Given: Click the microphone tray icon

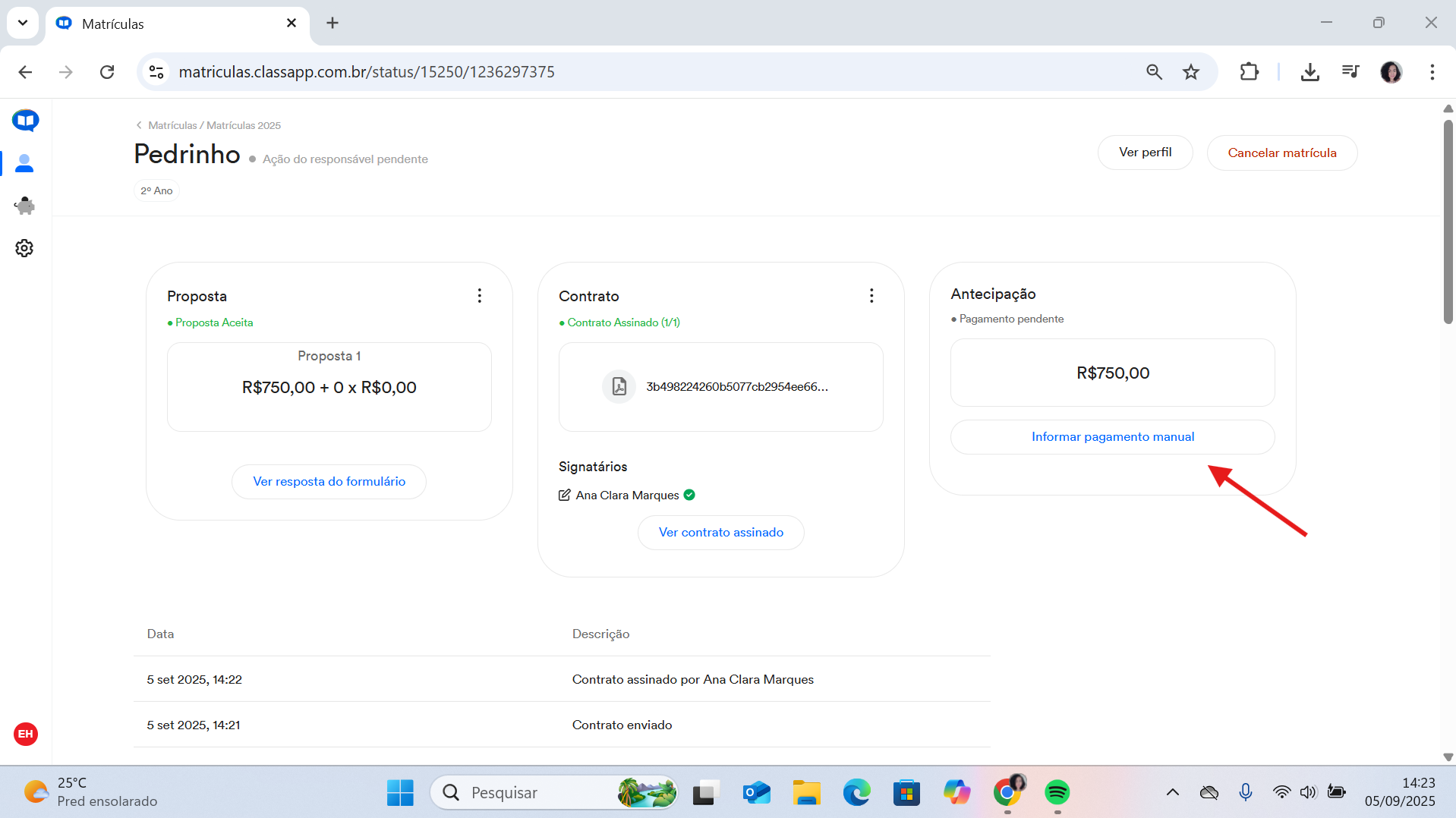Looking at the screenshot, I should tap(1246, 793).
